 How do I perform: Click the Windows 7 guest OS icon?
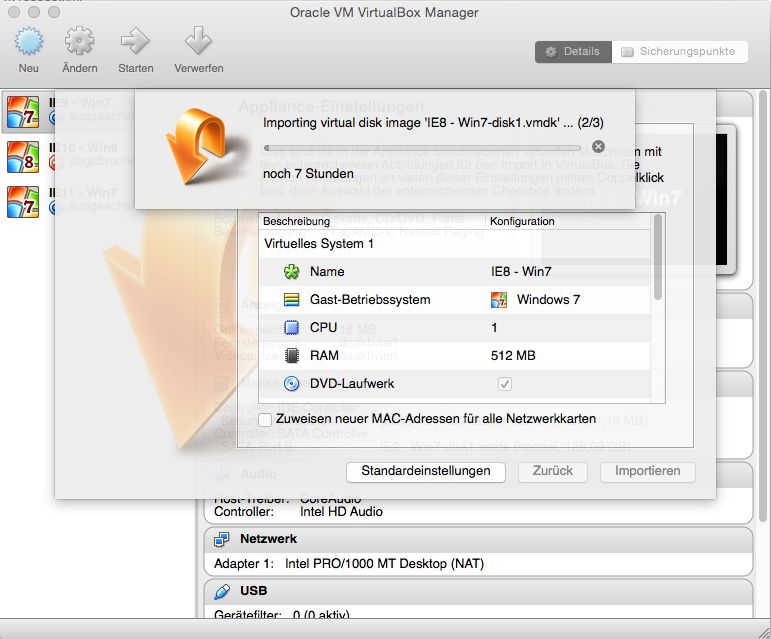click(x=499, y=299)
